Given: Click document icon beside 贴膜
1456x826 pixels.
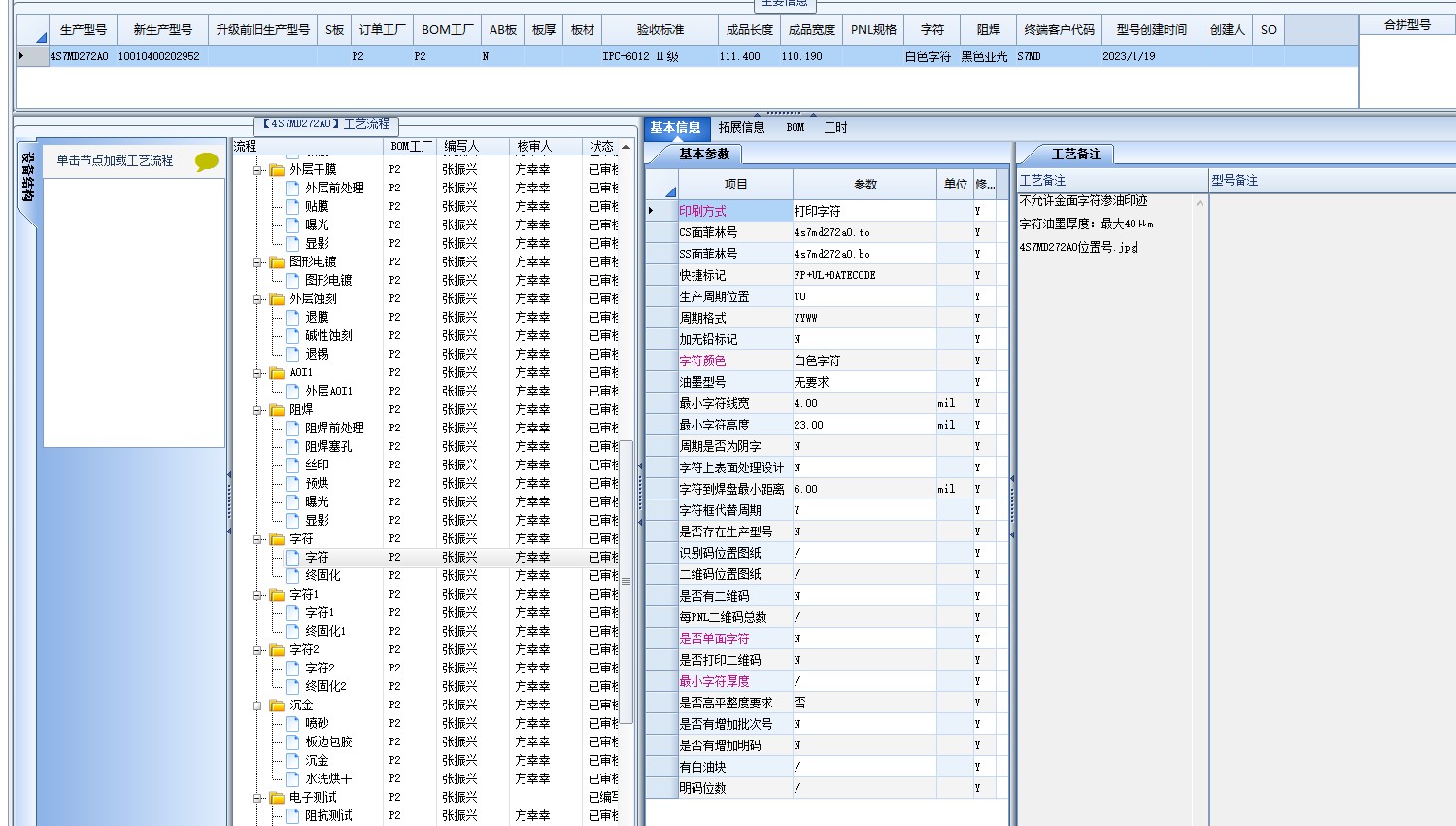Looking at the screenshot, I should click(293, 206).
